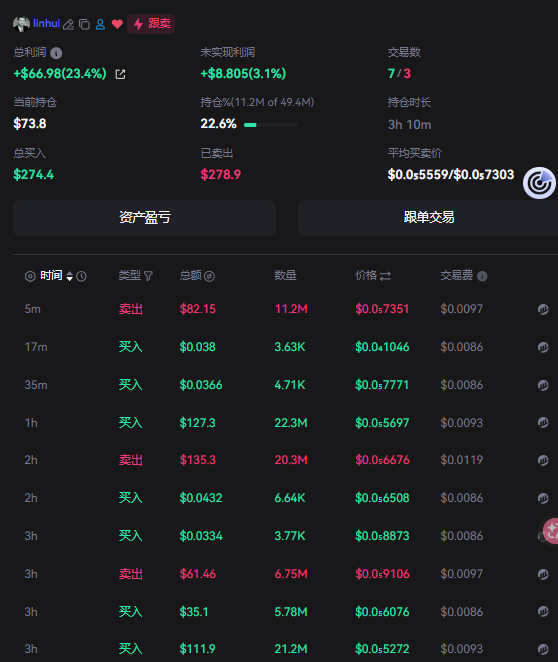This screenshot has height=662, width=558.
Task: Sort by 时间 arrows
Action: coord(70,276)
